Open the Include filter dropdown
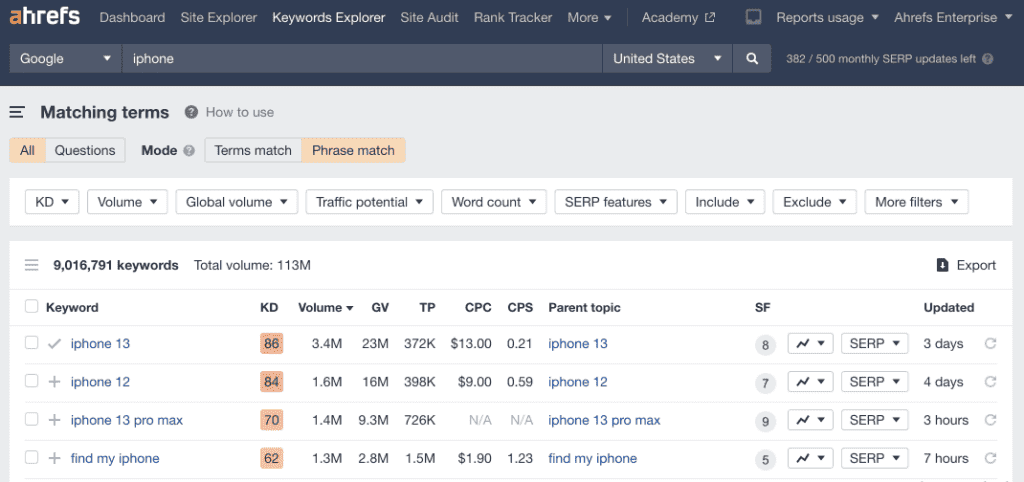The image size is (1024, 482). (725, 202)
